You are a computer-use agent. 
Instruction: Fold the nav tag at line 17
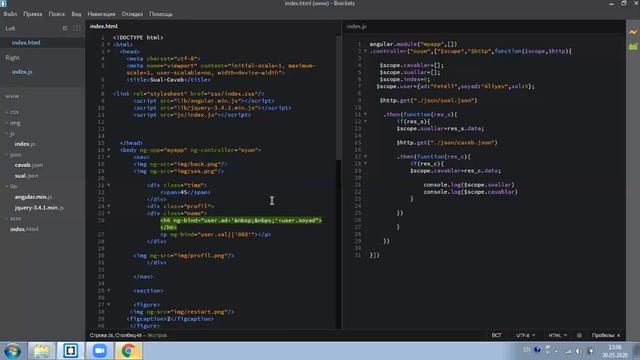[109, 157]
